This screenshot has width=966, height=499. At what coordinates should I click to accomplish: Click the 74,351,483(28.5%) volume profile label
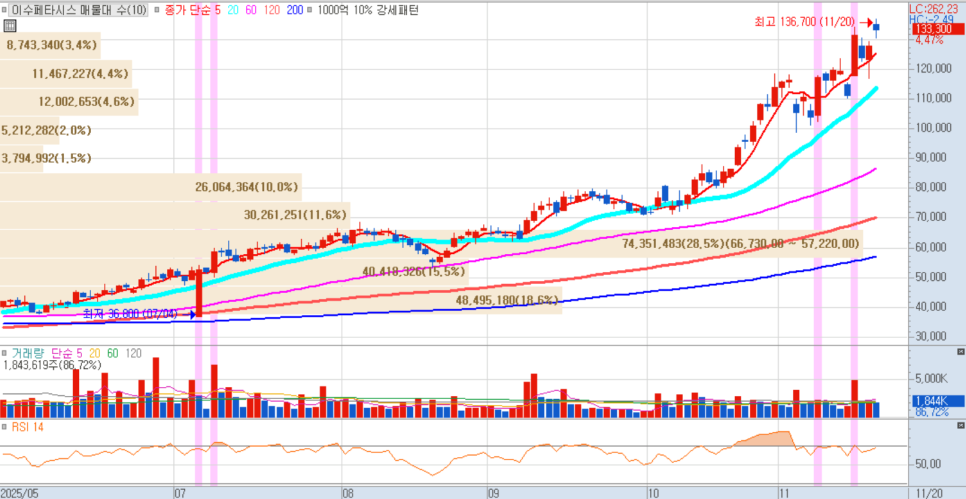coord(741,243)
